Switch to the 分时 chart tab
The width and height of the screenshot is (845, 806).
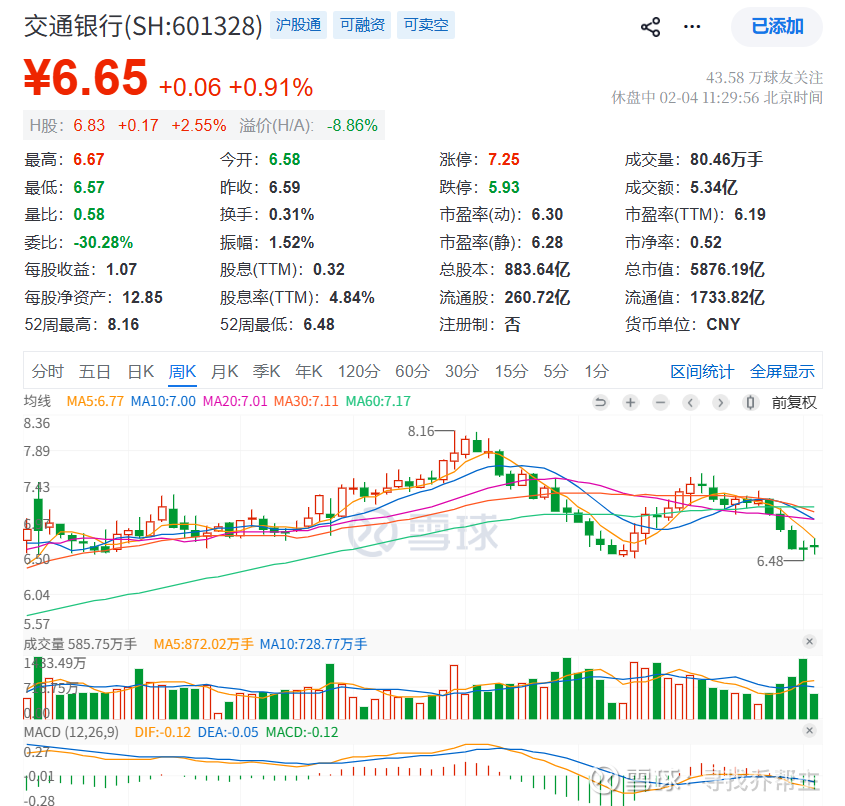point(47,371)
